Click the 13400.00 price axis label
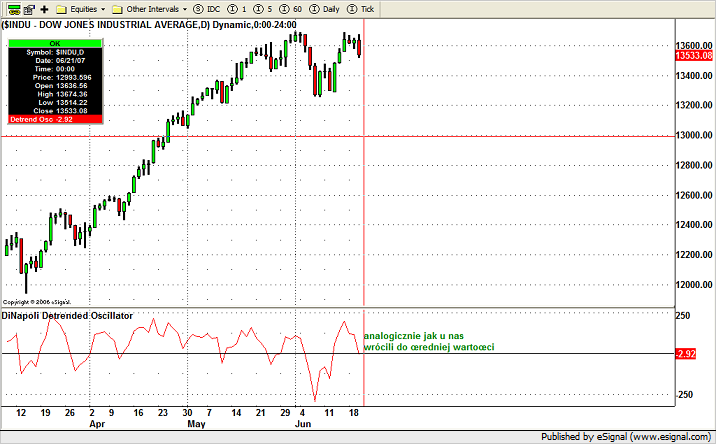The width and height of the screenshot is (716, 444). [694, 75]
